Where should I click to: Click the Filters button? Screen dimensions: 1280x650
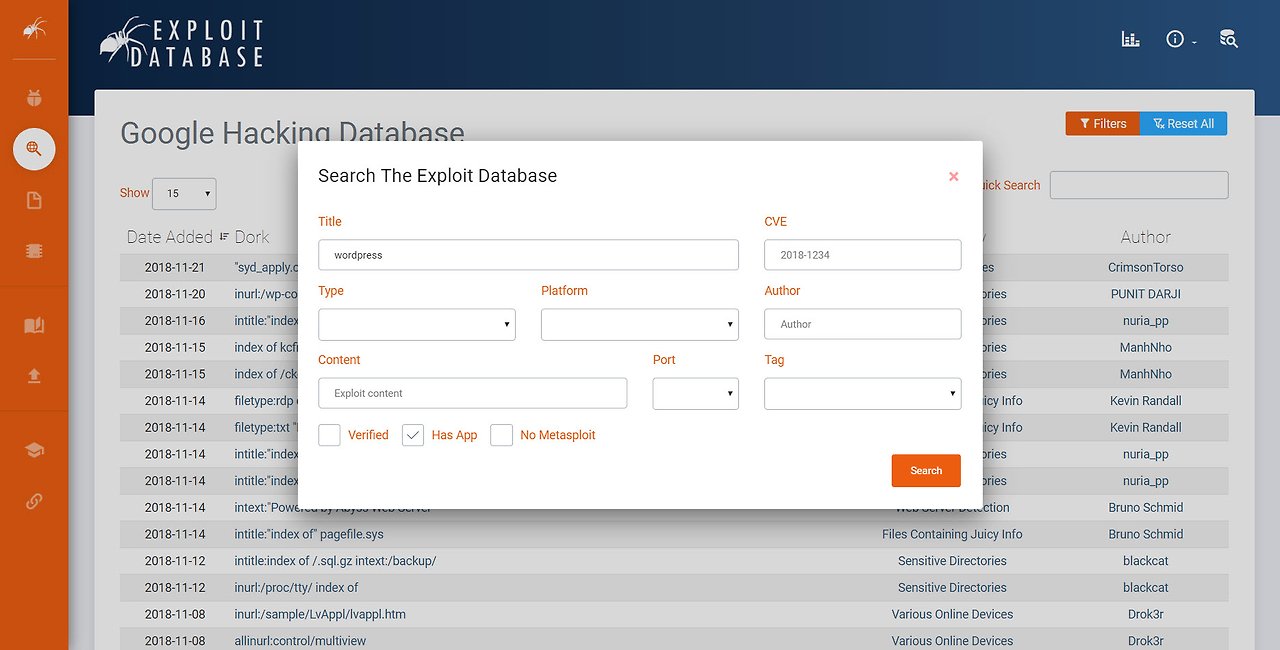pyautogui.click(x=1103, y=123)
